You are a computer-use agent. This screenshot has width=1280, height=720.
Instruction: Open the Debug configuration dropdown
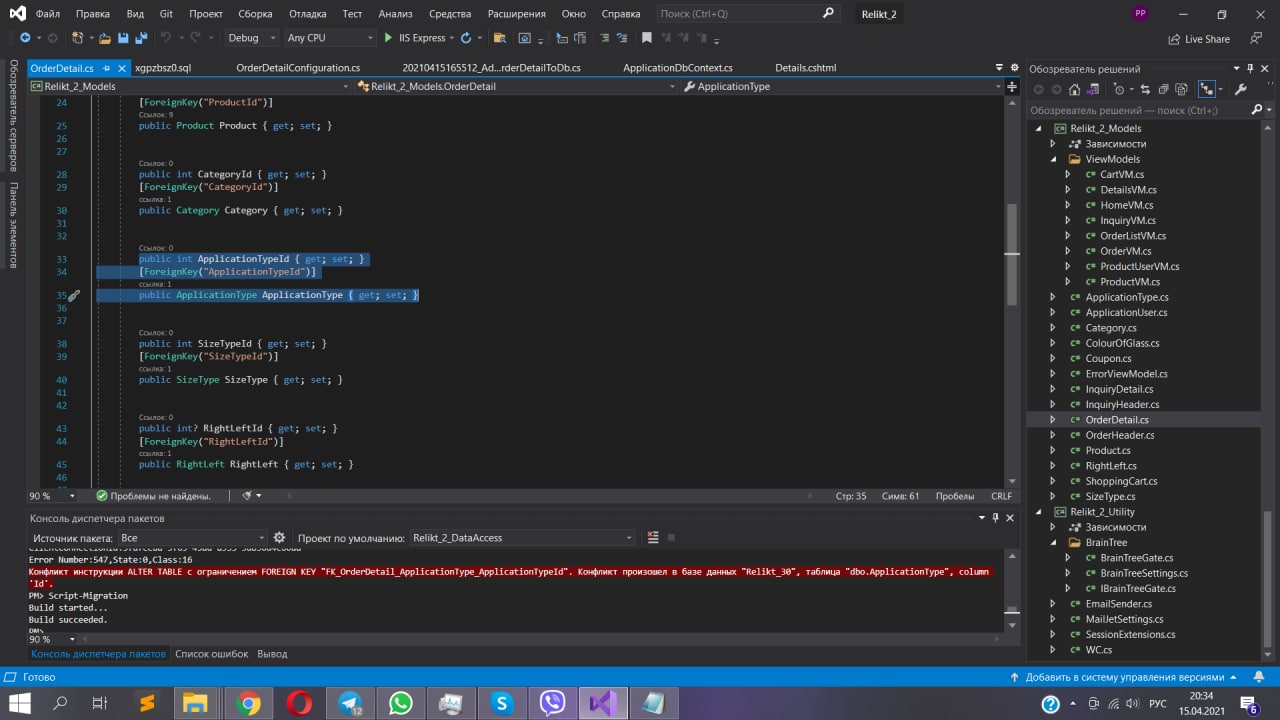251,38
